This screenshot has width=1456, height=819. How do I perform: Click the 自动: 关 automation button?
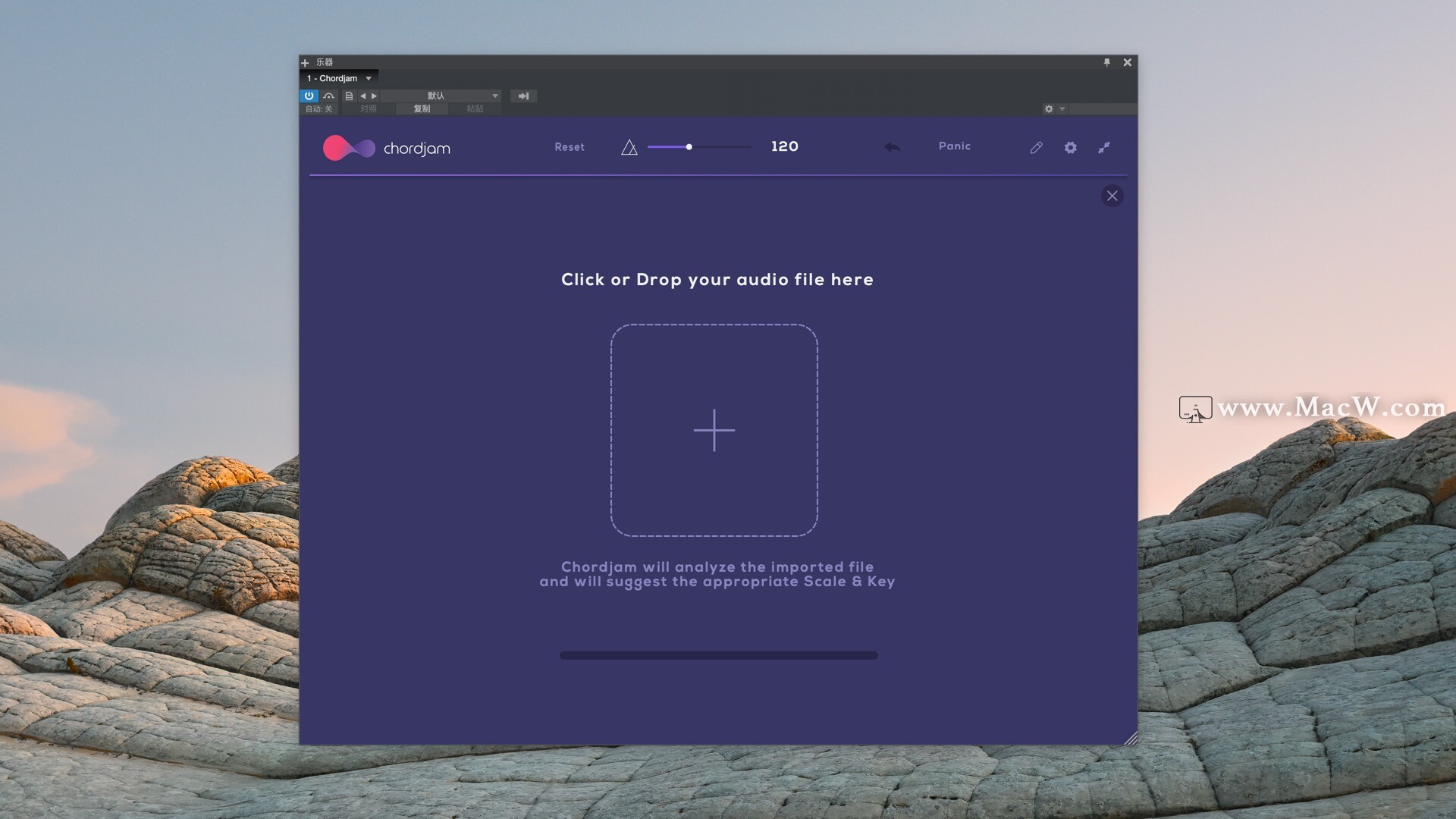coord(318,109)
